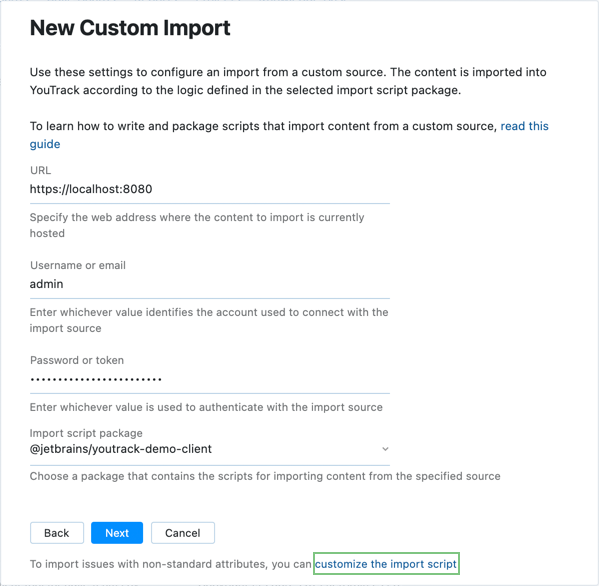The width and height of the screenshot is (599, 586).
Task: Focus the Username or email field containing admin
Action: point(210,284)
